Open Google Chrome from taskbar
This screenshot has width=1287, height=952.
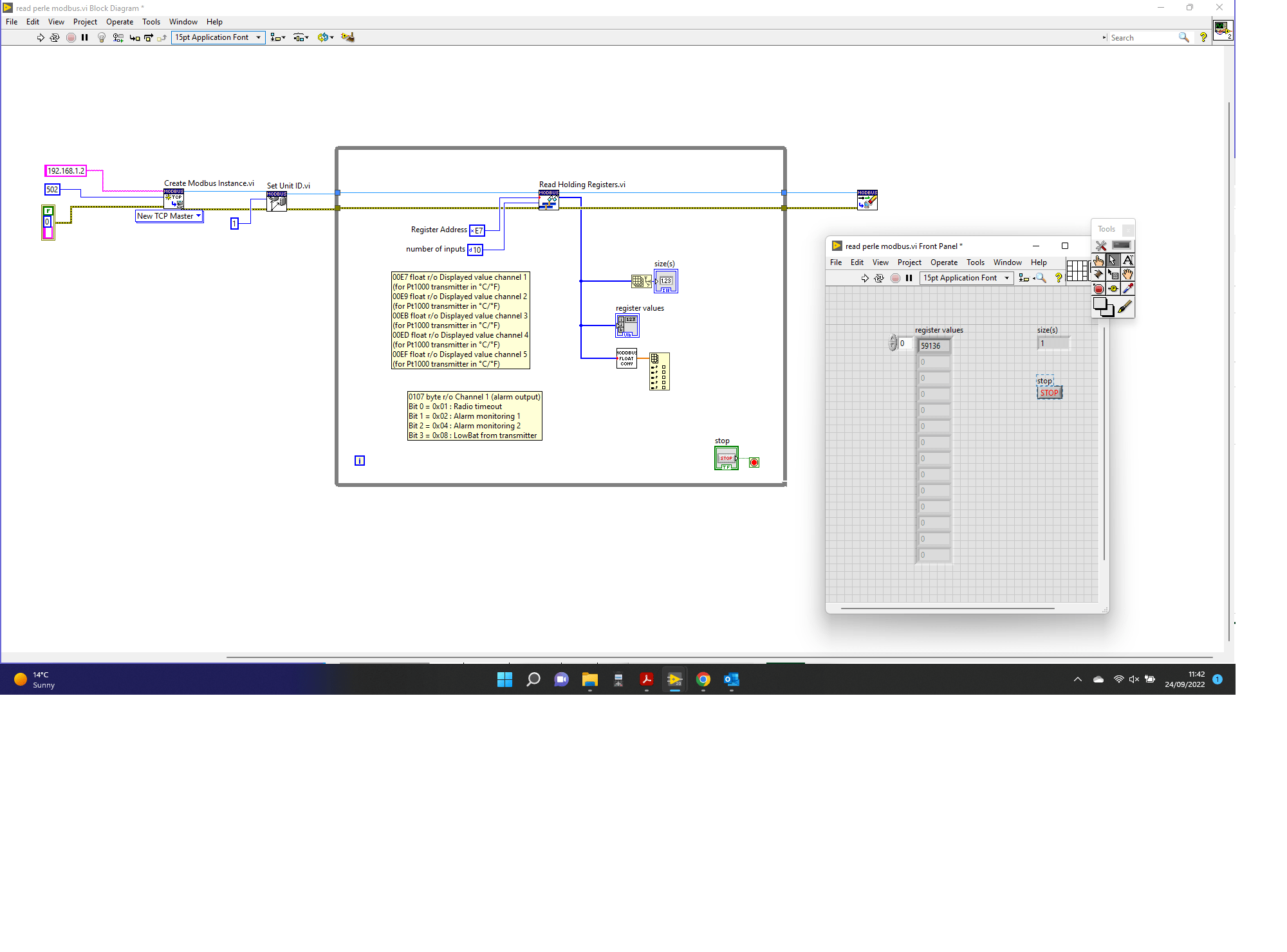703,680
